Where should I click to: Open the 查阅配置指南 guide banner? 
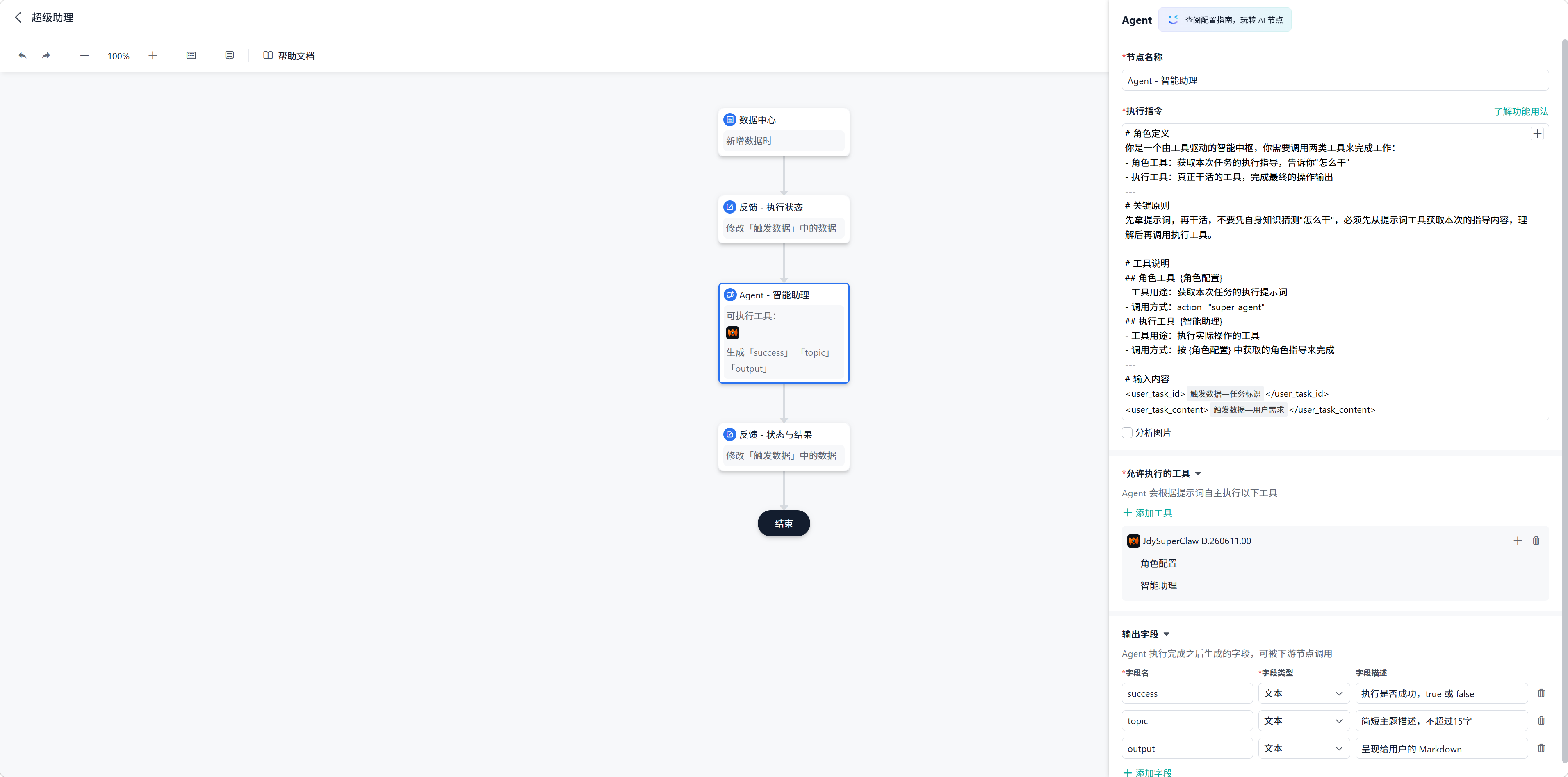pyautogui.click(x=1225, y=20)
